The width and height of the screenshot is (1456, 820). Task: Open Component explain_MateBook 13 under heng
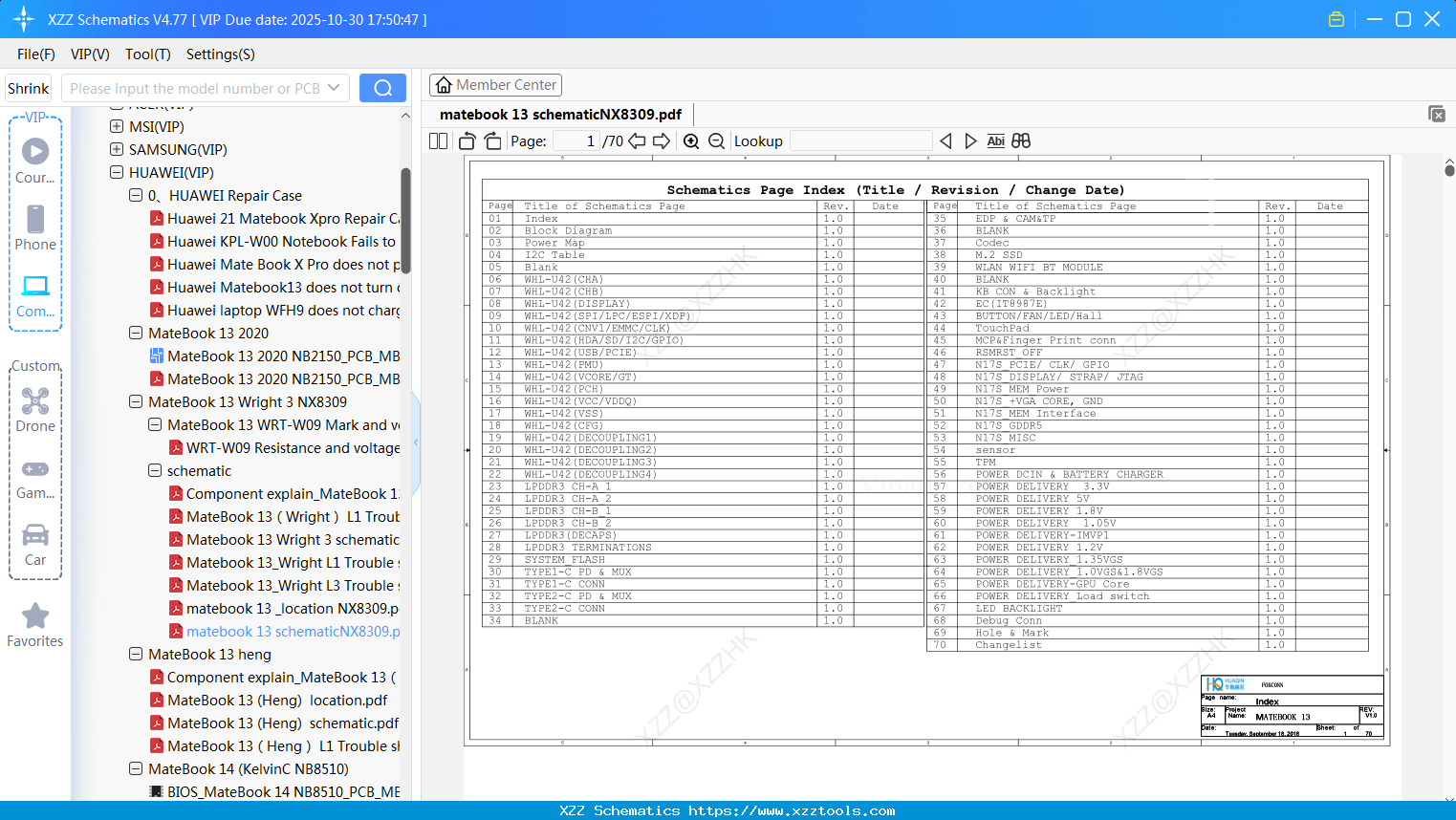click(x=273, y=678)
